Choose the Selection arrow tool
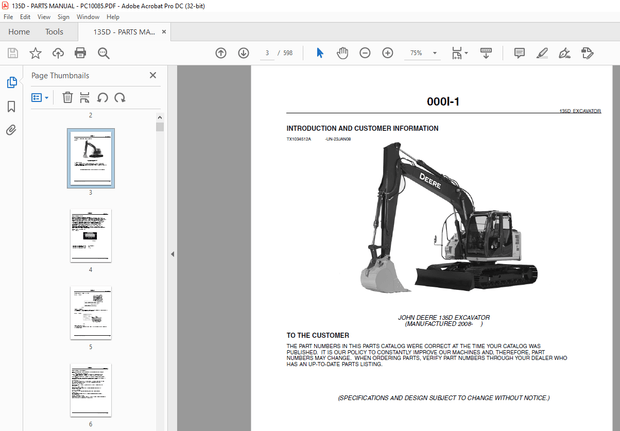The width and height of the screenshot is (620, 431). click(320, 53)
